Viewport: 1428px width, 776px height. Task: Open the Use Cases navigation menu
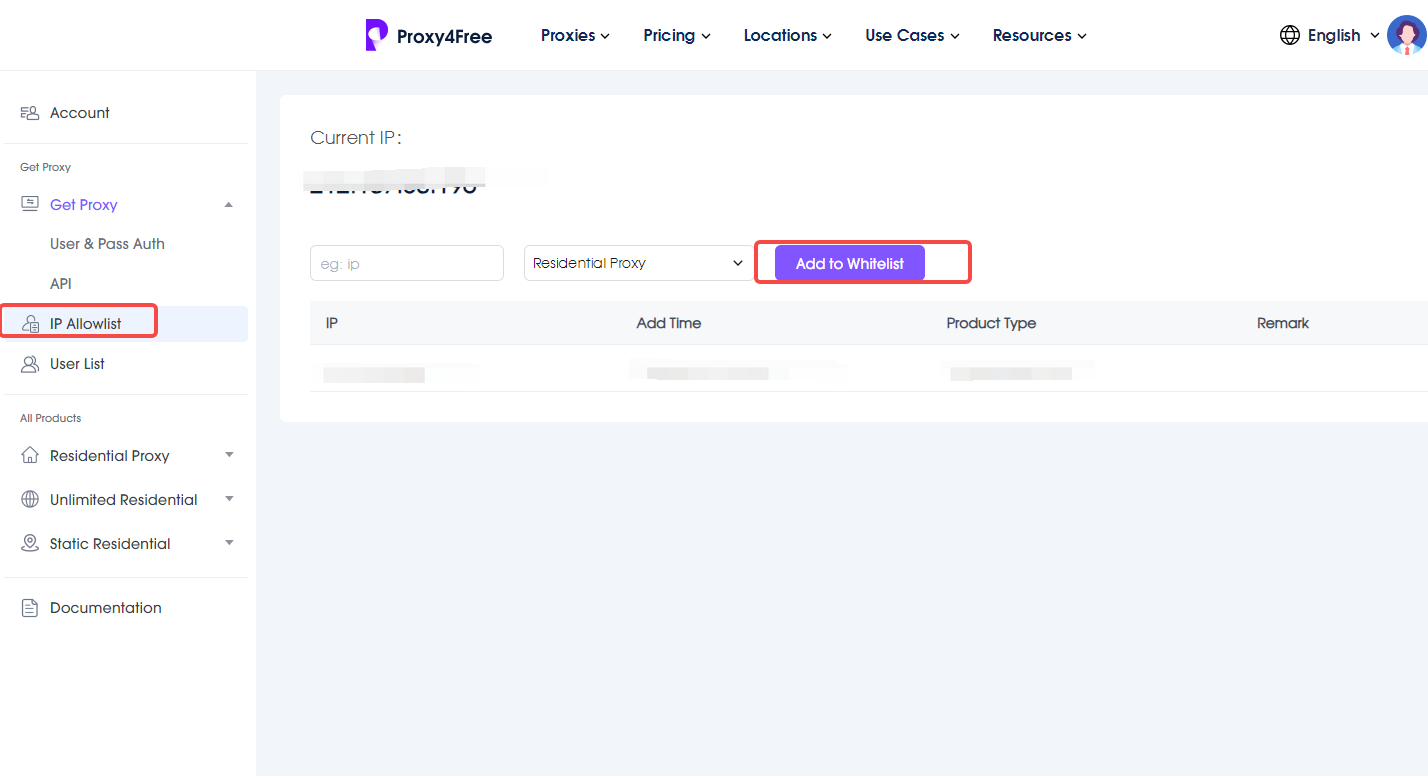[912, 35]
